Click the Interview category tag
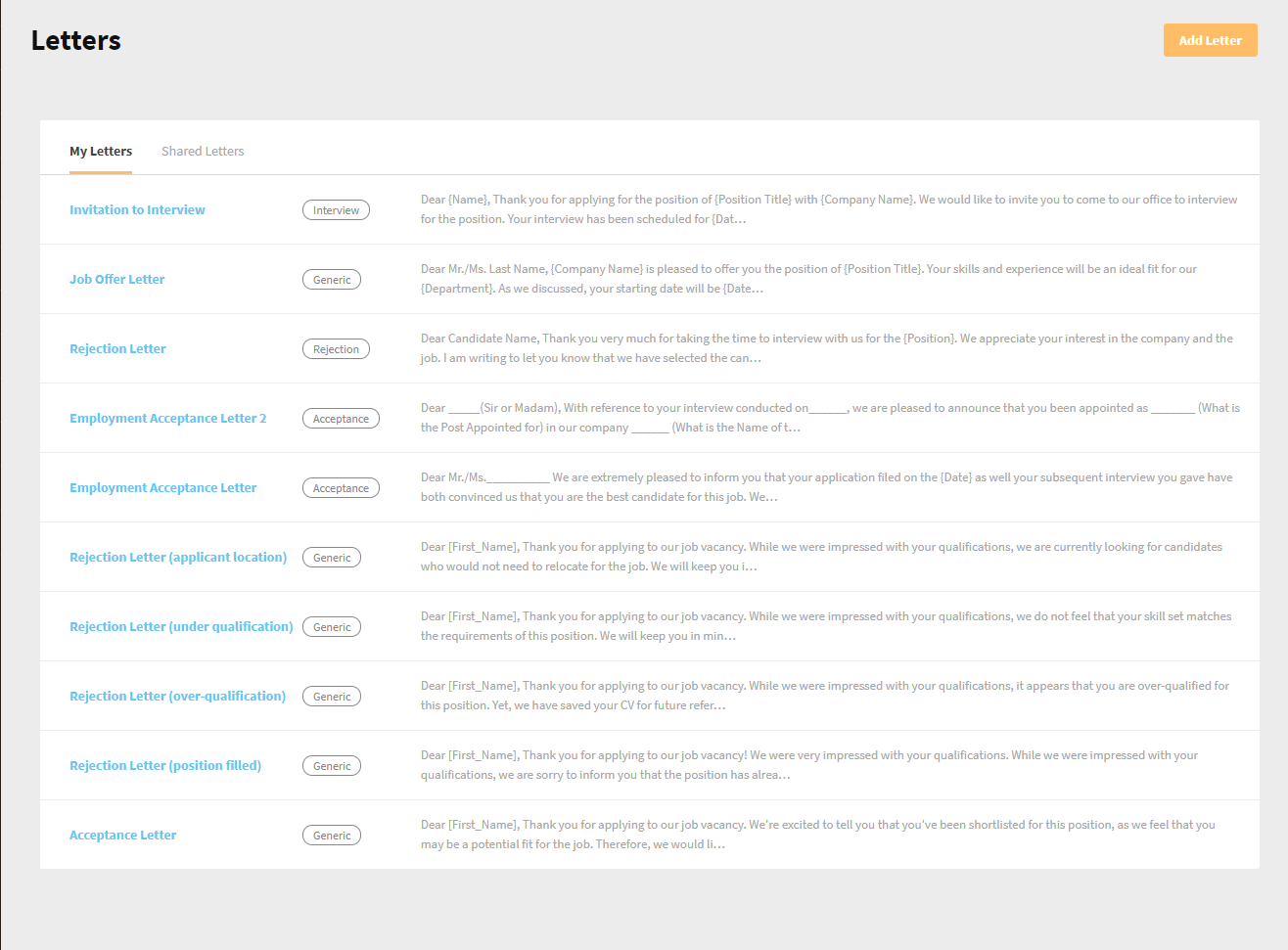This screenshot has height=950, width=1288. pos(336,209)
